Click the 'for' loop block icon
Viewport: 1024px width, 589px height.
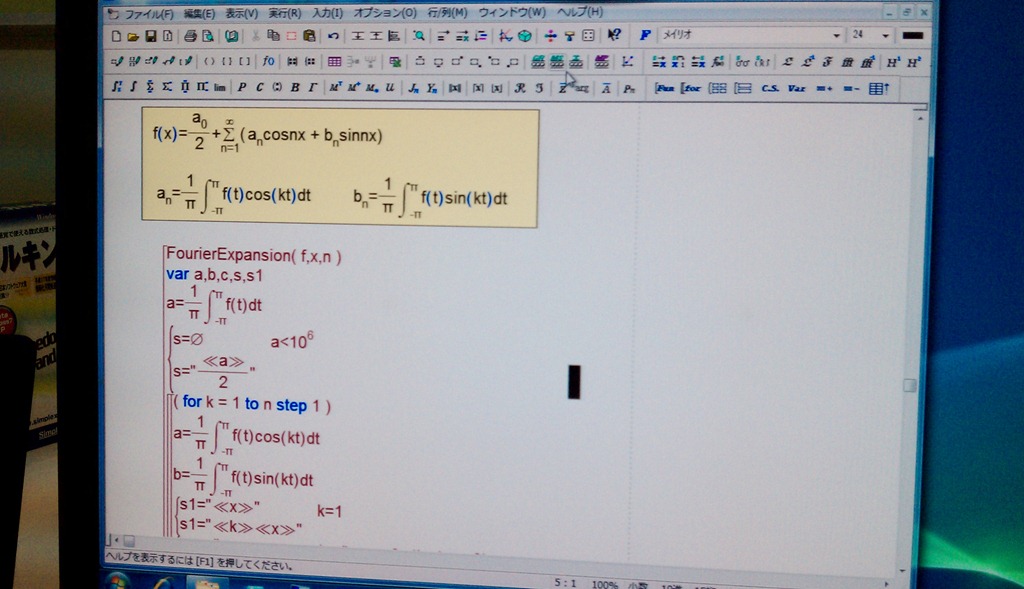(x=690, y=88)
